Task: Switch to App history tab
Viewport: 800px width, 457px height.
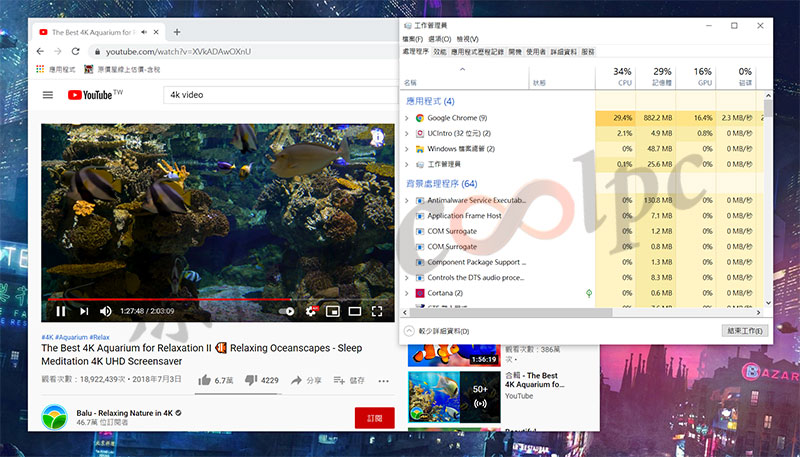Action: 477,52
